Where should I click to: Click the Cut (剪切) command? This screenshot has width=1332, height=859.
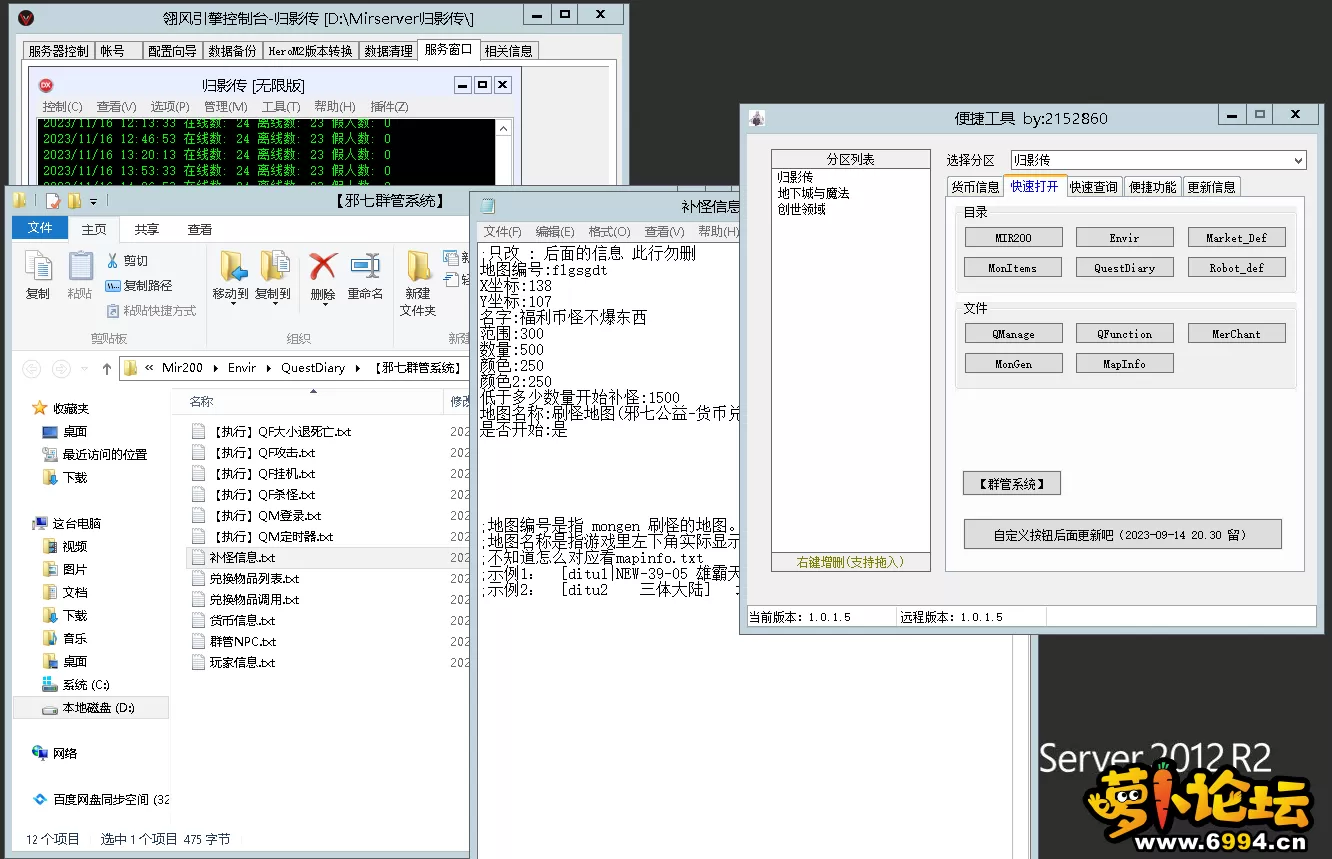pos(127,261)
